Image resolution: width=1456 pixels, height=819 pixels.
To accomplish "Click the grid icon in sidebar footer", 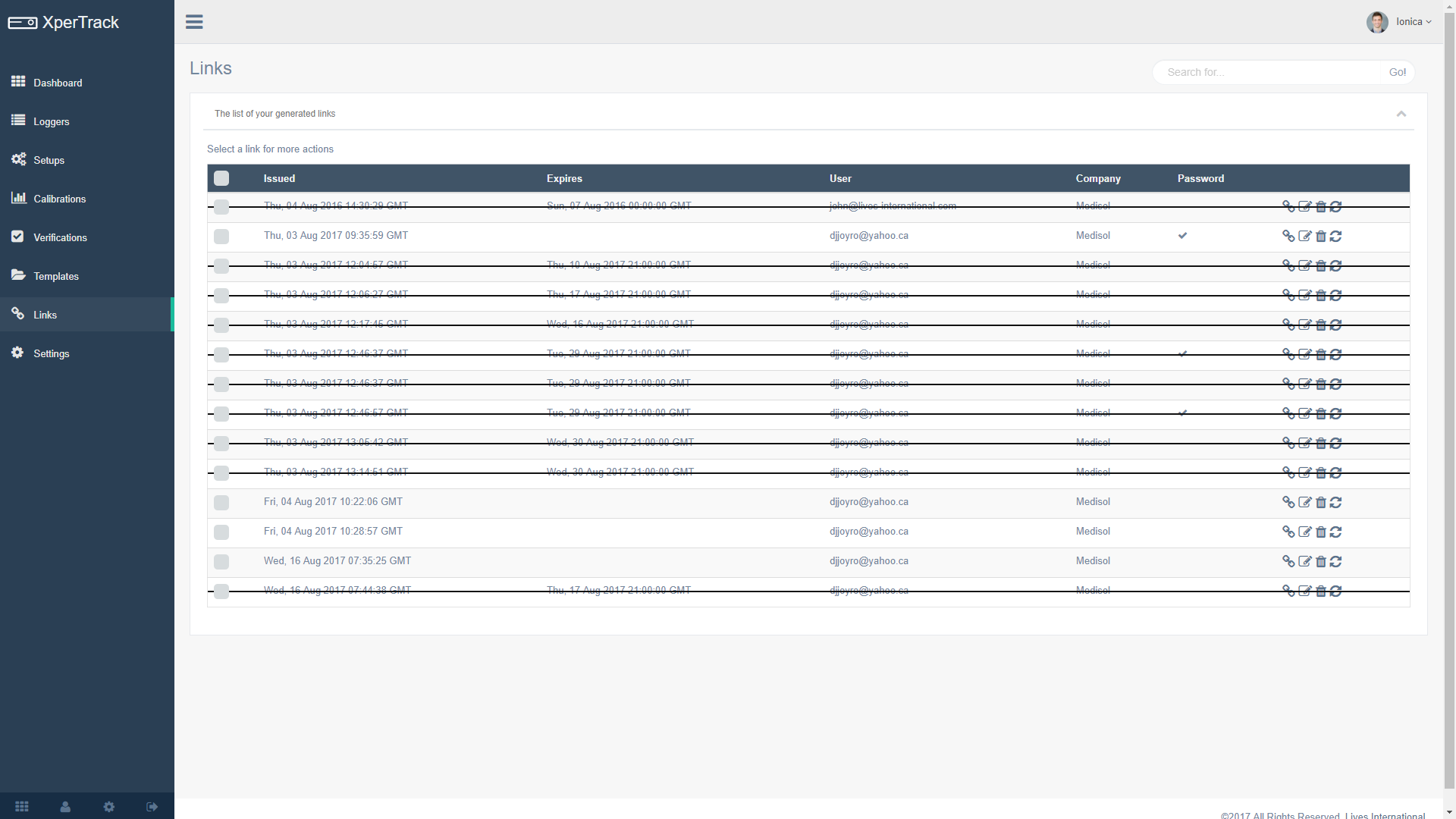I will (22, 807).
